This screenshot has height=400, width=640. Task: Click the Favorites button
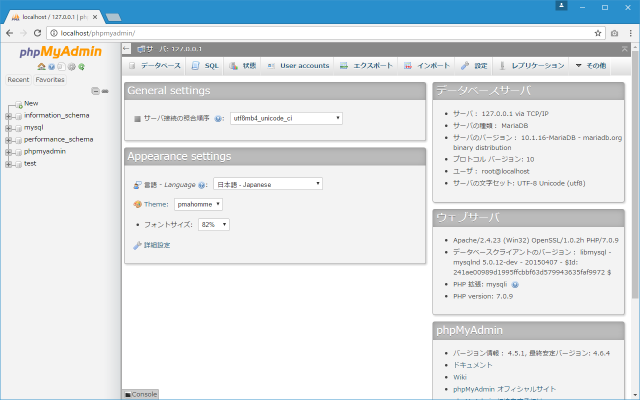[x=50, y=80]
